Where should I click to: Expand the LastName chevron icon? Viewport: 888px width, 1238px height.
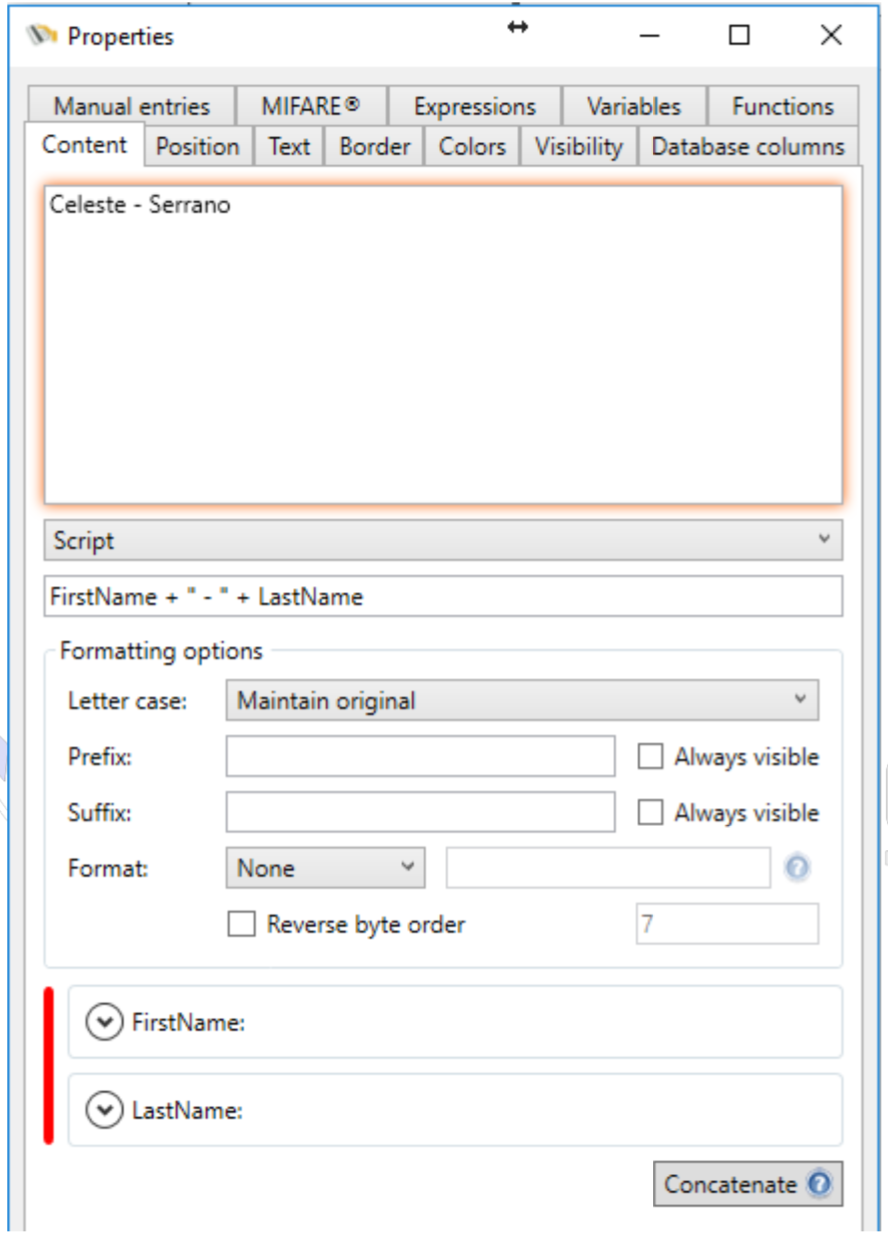104,1110
